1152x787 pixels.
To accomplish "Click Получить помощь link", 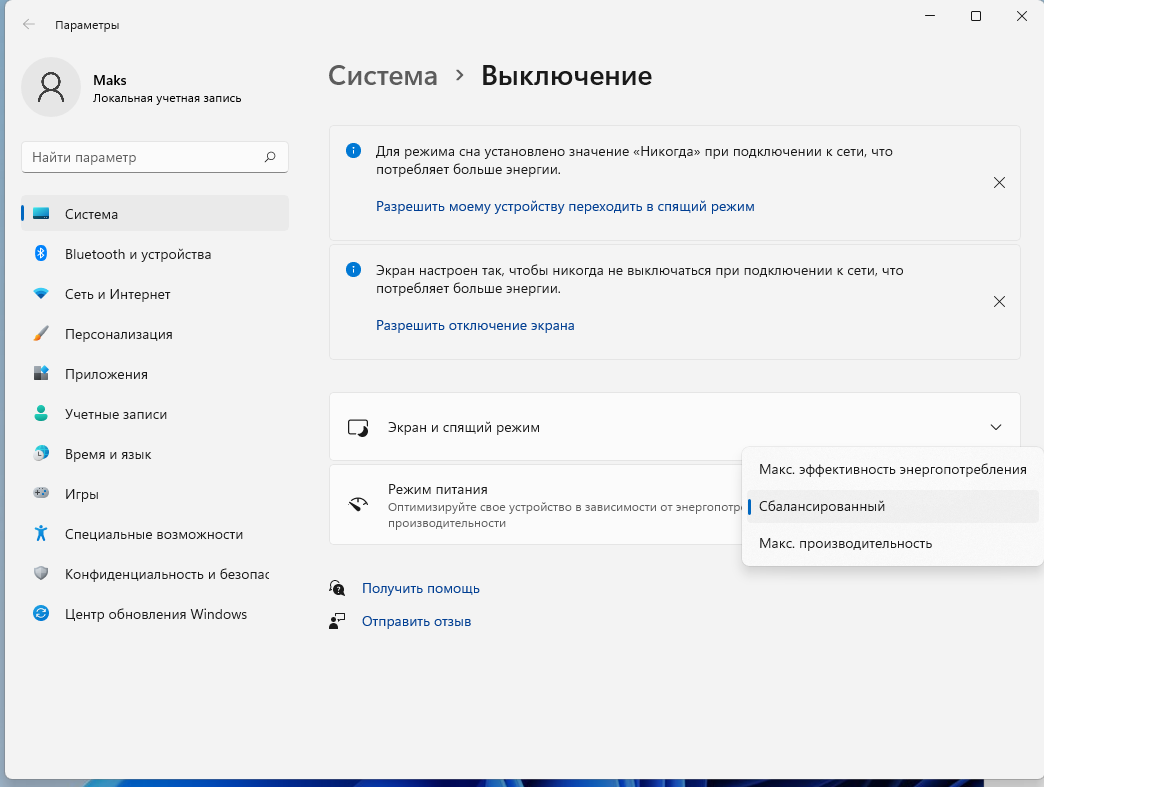I will 421,588.
